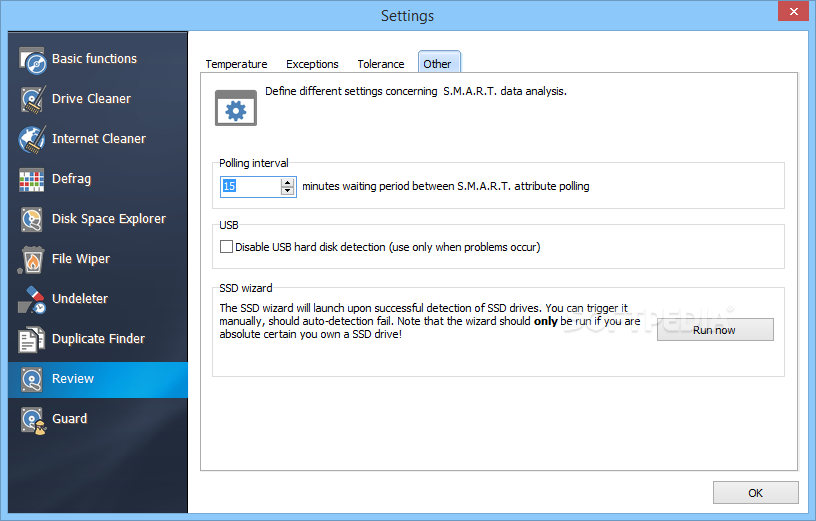
Task: Open the Exceptions tab
Action: (312, 64)
